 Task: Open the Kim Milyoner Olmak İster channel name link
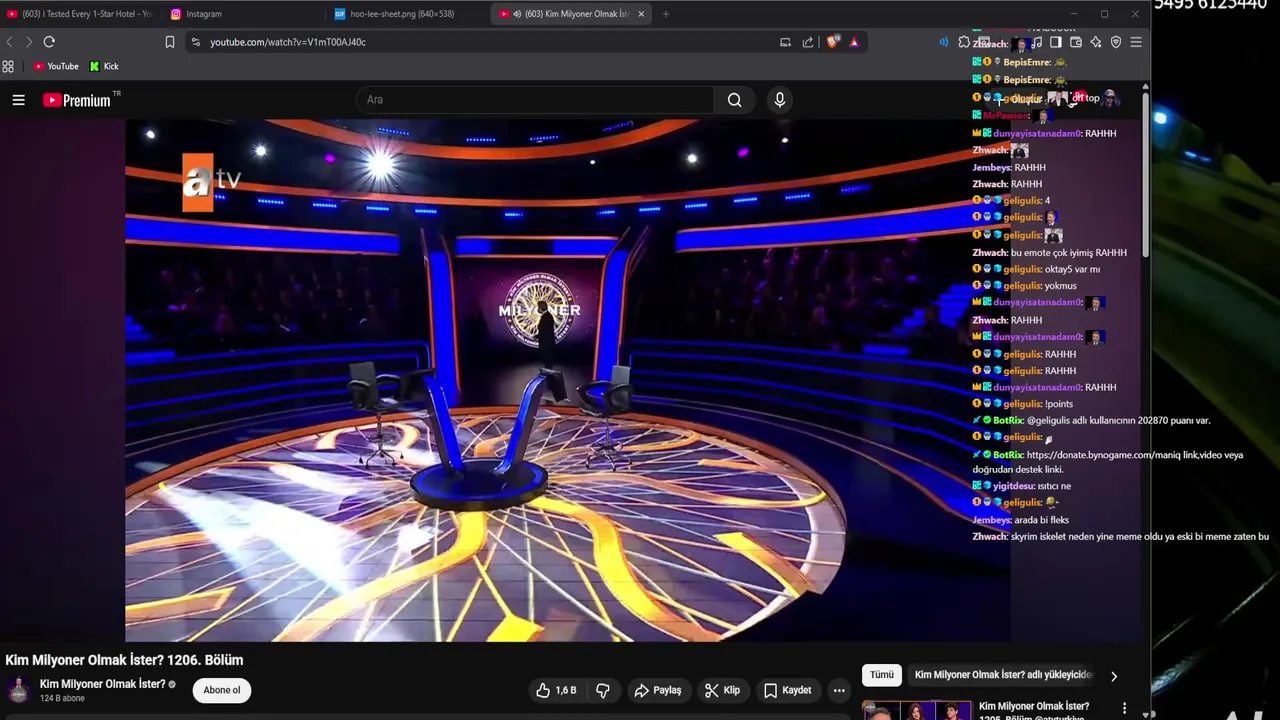point(102,684)
